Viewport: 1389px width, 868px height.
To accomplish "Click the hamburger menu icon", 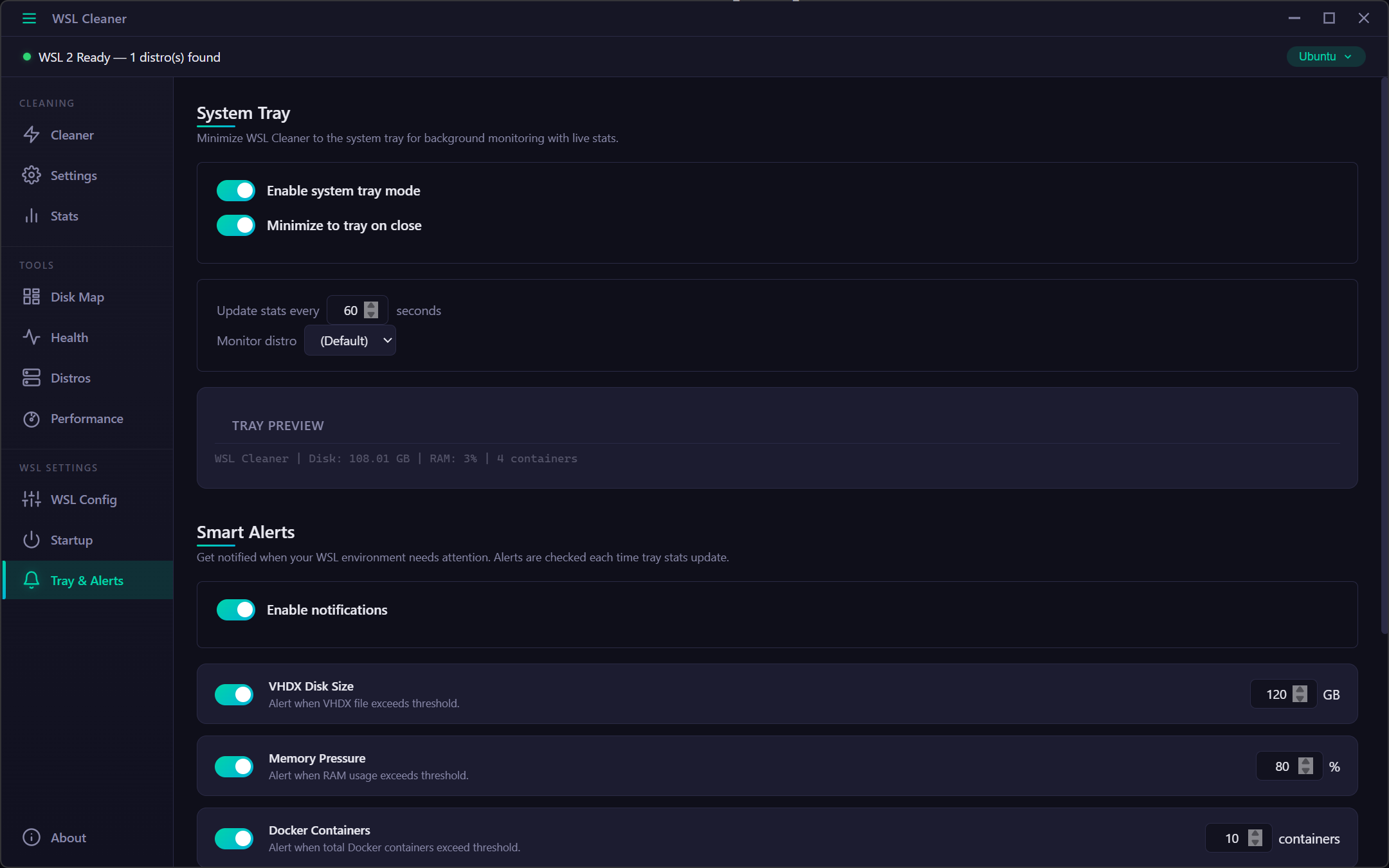I will [29, 19].
